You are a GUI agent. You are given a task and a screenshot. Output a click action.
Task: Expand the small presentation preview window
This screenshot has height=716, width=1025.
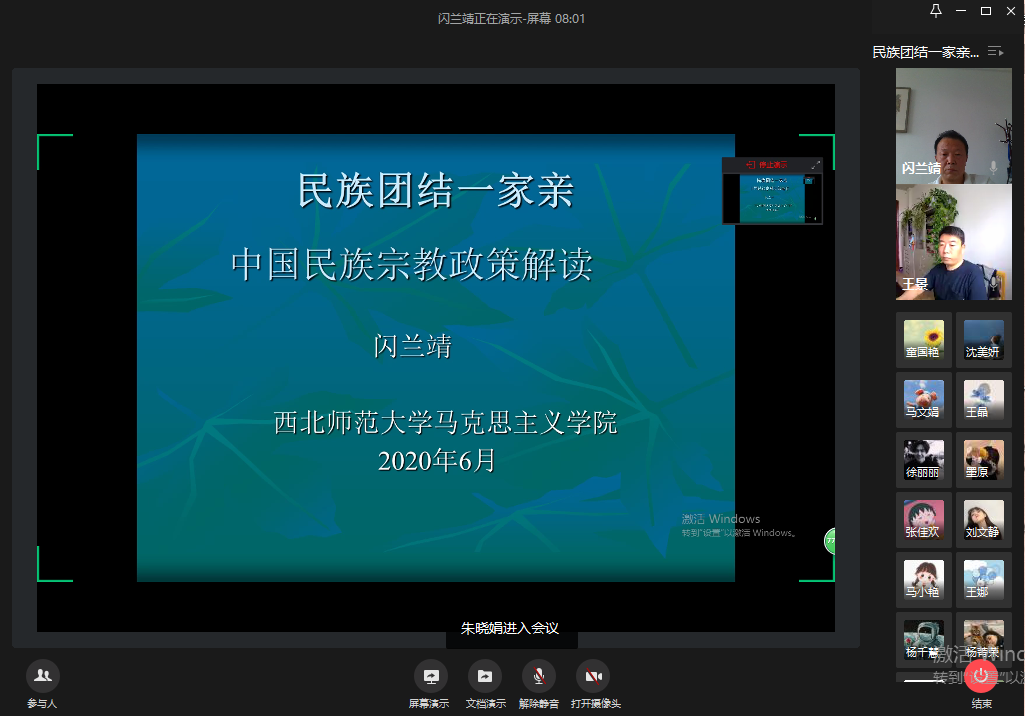click(x=815, y=165)
